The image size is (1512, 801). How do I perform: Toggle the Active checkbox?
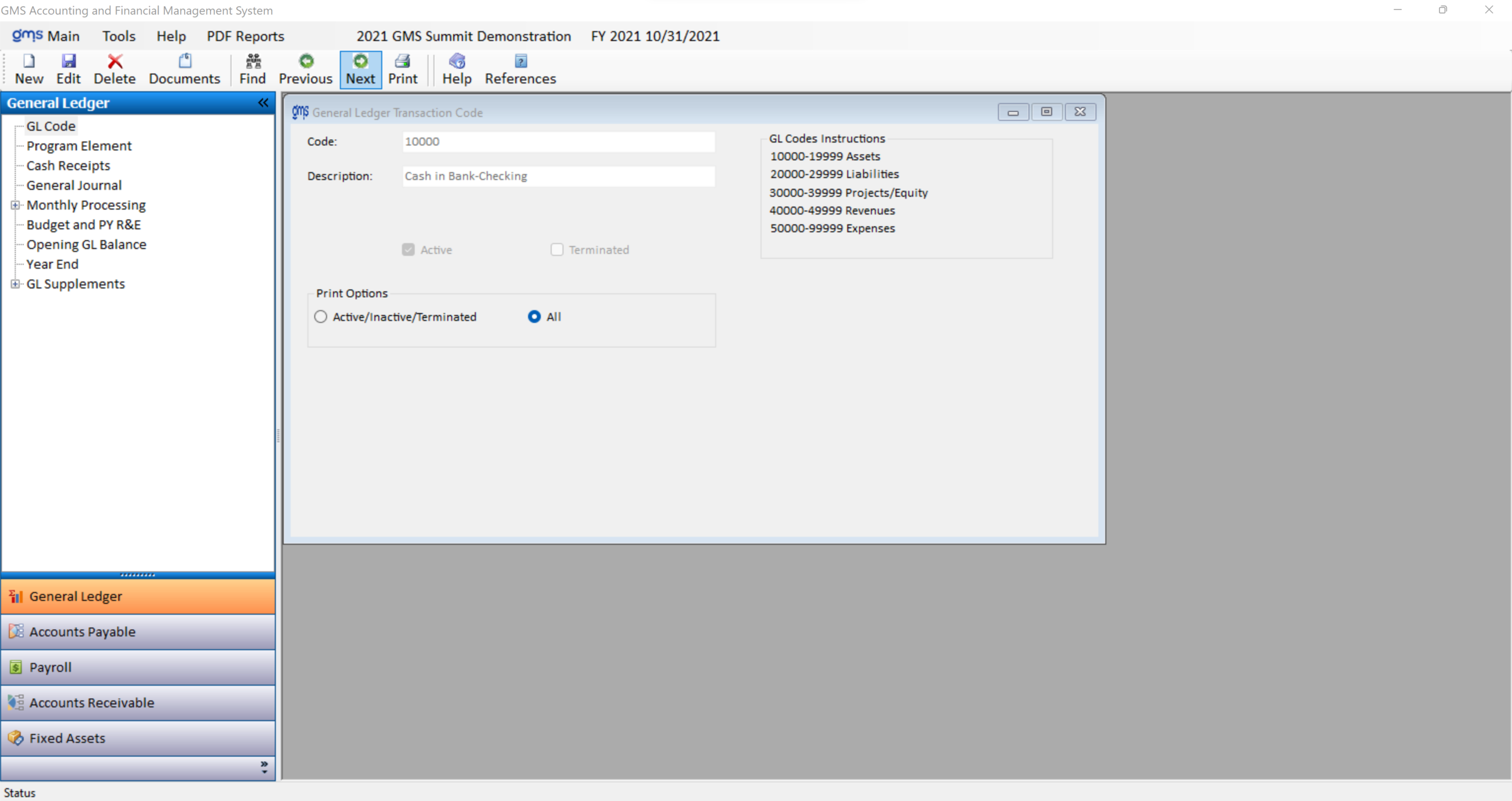pyautogui.click(x=408, y=250)
